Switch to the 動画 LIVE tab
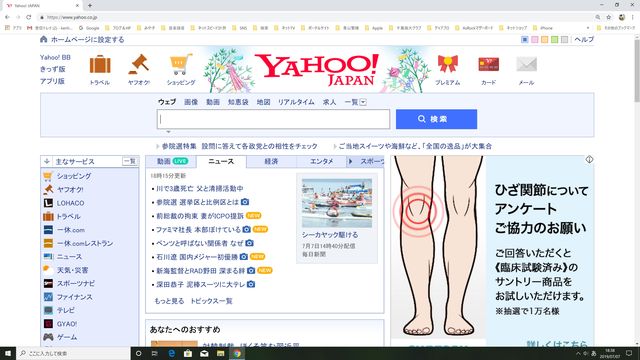The image size is (640, 360). click(171, 162)
